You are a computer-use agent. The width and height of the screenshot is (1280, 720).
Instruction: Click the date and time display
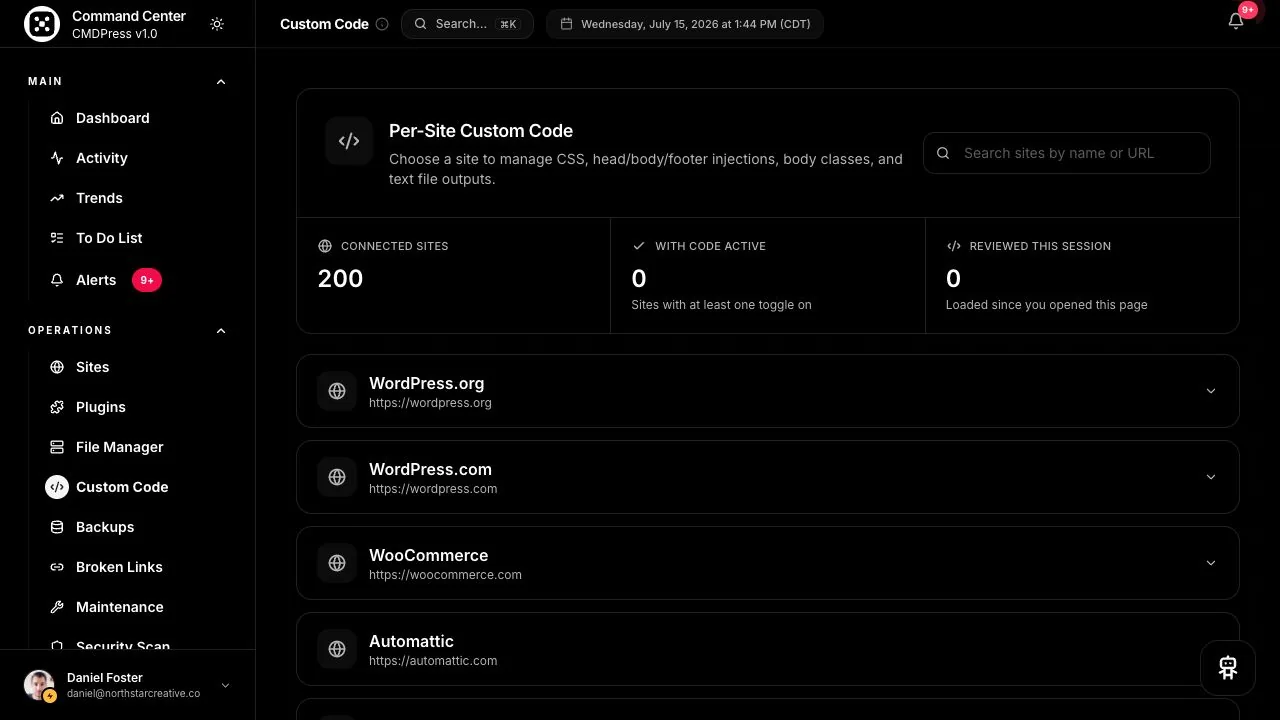(685, 24)
